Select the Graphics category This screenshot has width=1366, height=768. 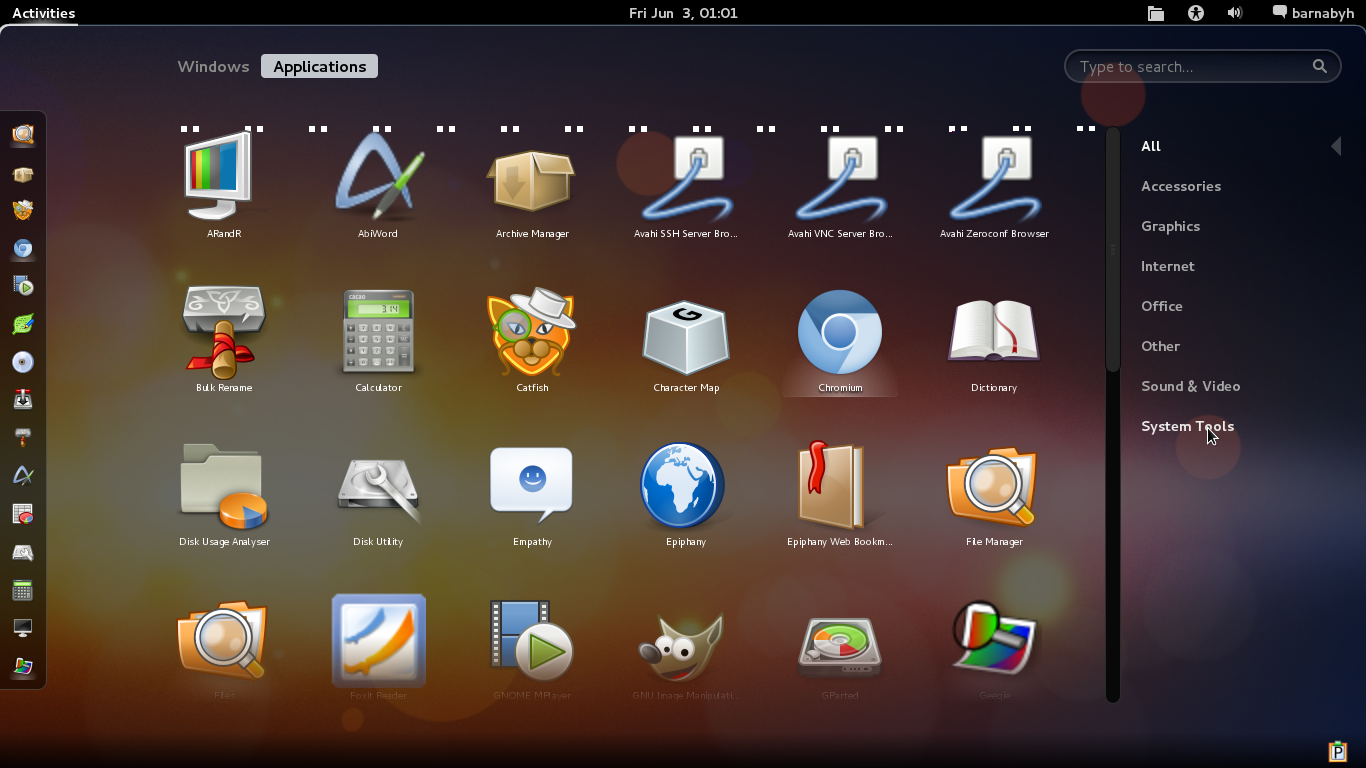click(1171, 226)
